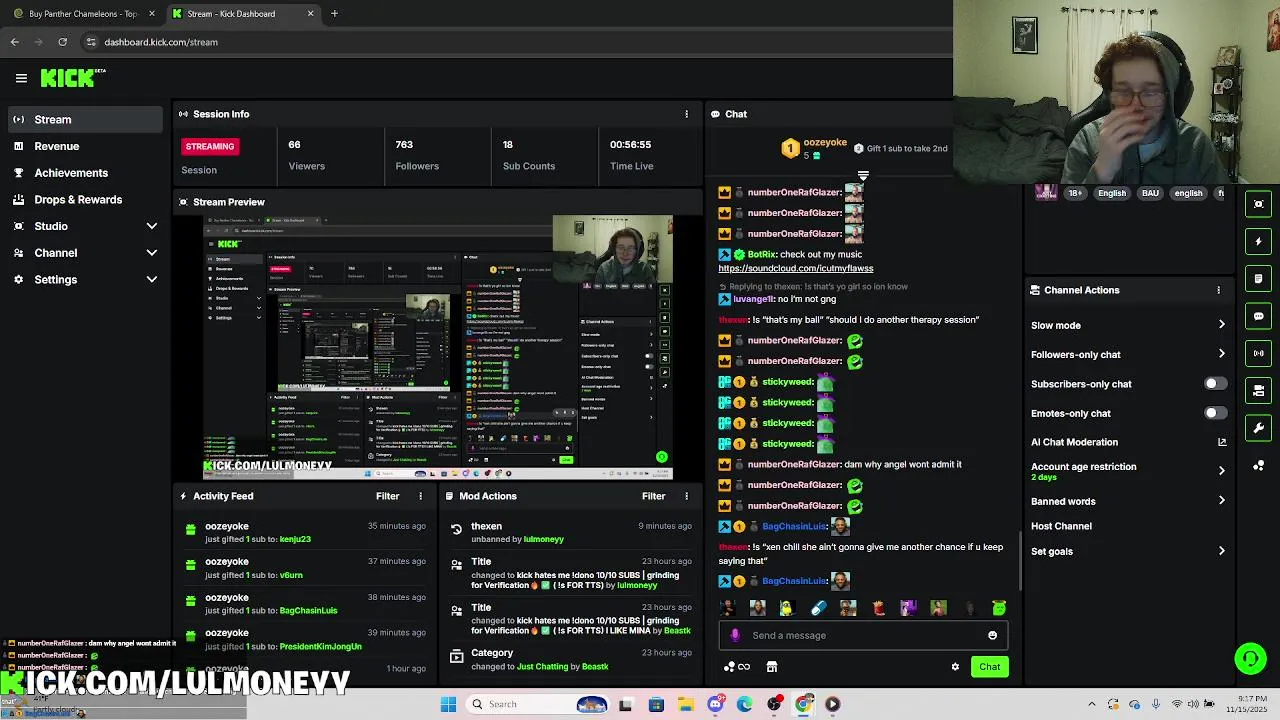Screen dimensions: 1280x720
Task: Click the Kick logo
Action: click(73, 77)
